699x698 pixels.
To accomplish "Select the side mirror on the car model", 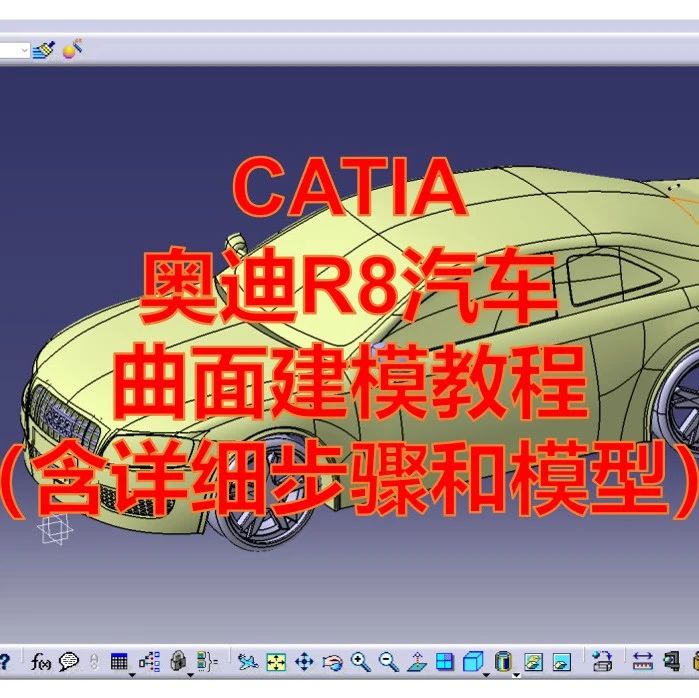I will pyautogui.click(x=236, y=244).
